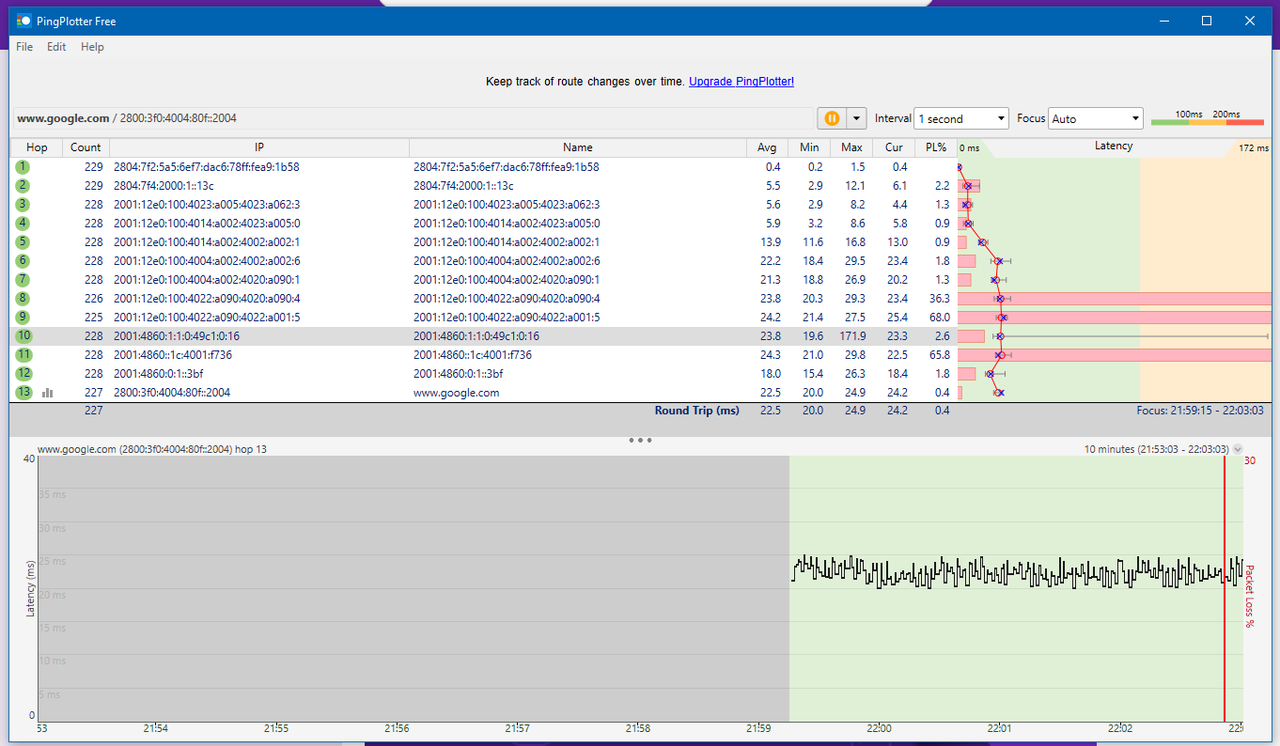Click the Round Trip (ms) summary label
1280x746 pixels.
coord(697,411)
